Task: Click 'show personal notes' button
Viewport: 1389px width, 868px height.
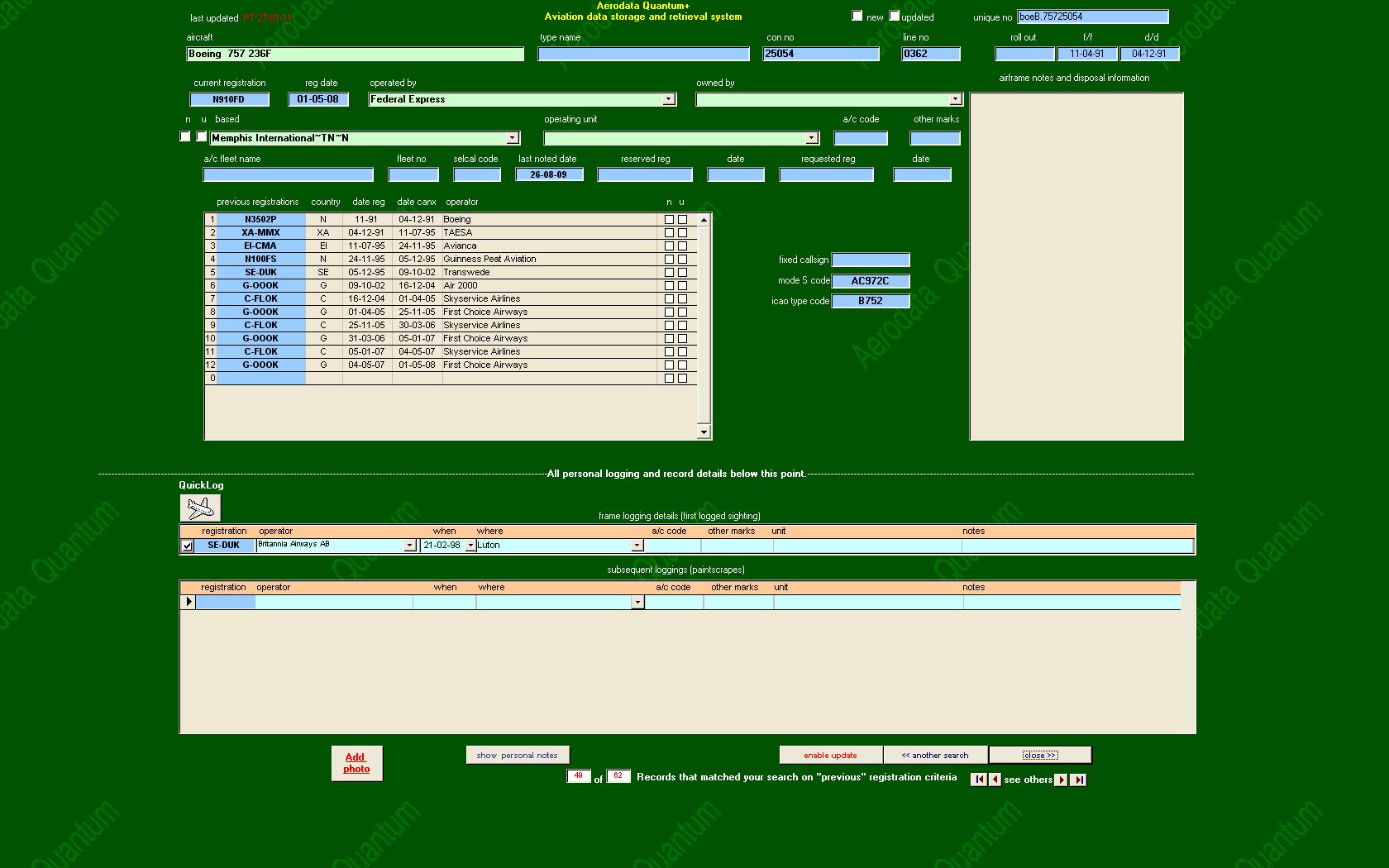Action: point(517,755)
